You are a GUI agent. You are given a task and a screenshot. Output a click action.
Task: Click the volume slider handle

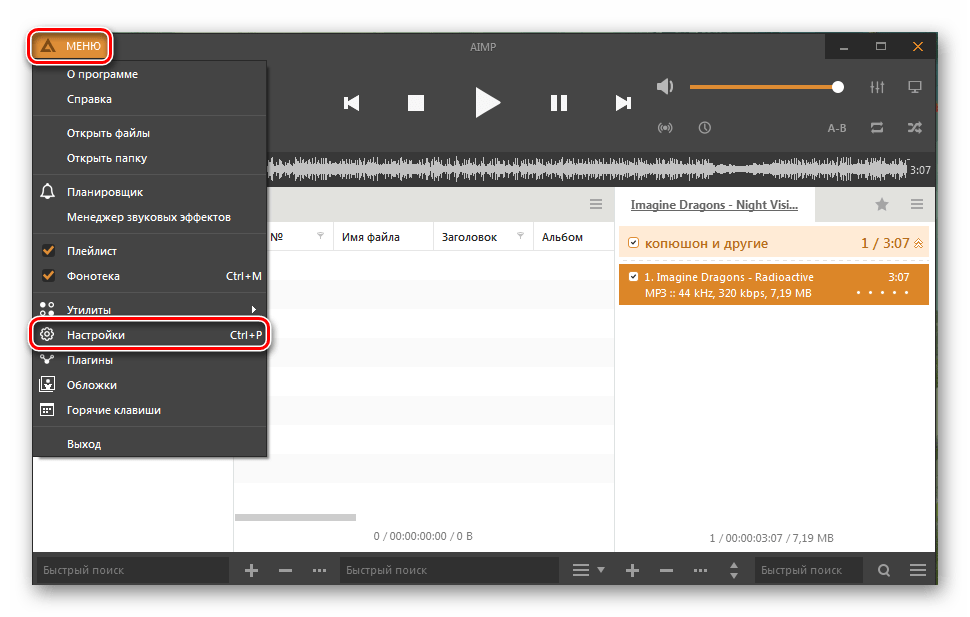[838, 87]
